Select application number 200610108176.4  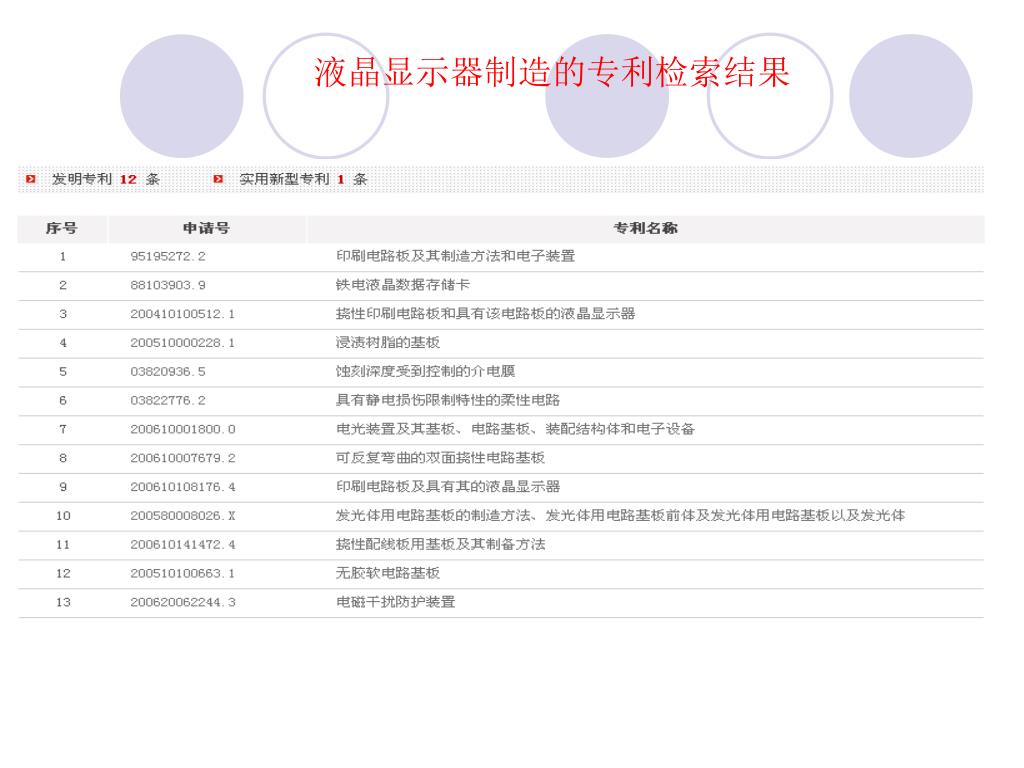183,487
